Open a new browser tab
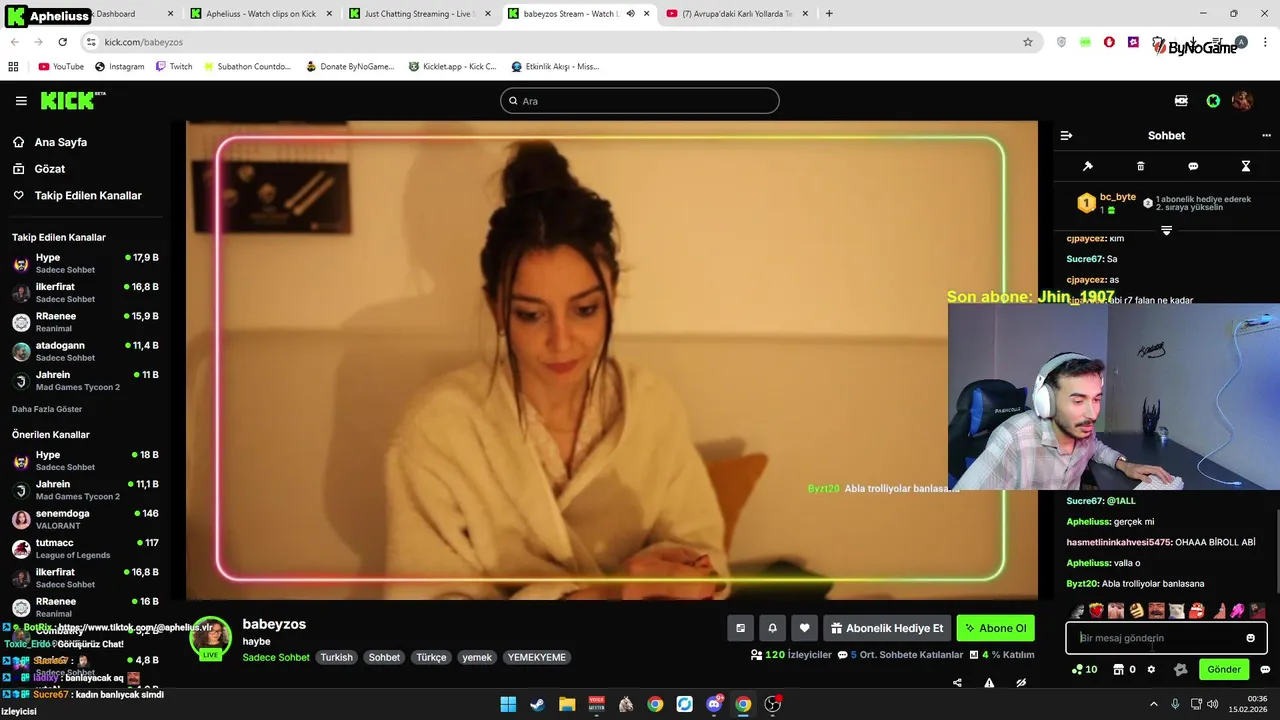The image size is (1280, 720). click(829, 14)
